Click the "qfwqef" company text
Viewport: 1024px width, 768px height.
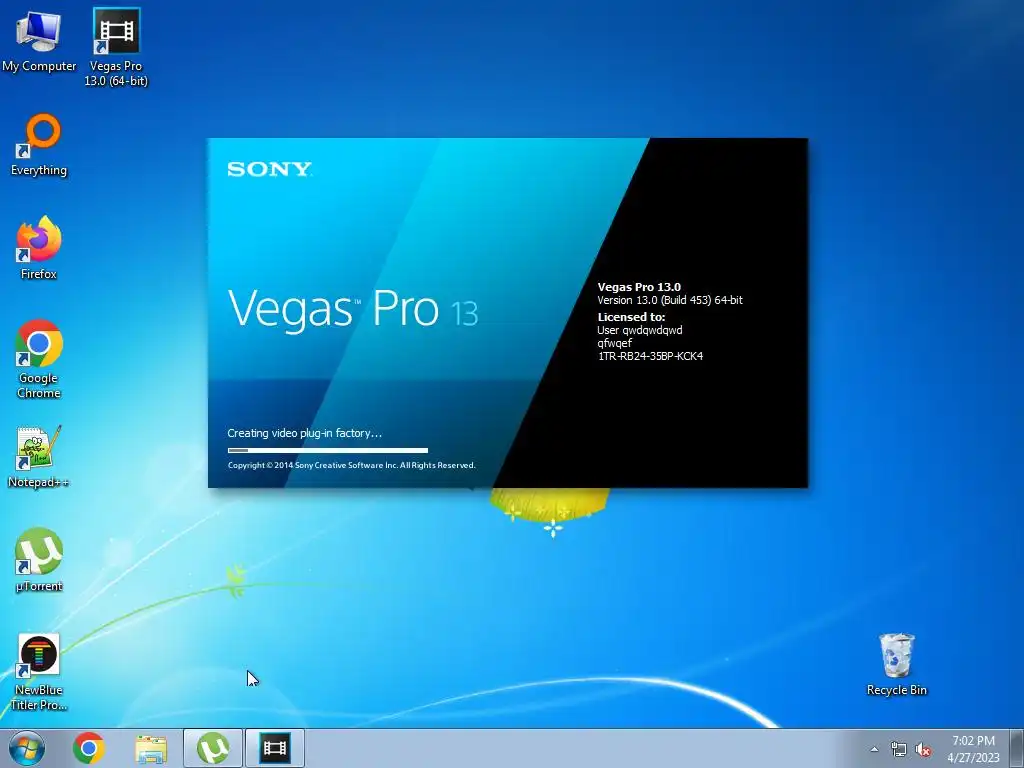click(x=615, y=343)
